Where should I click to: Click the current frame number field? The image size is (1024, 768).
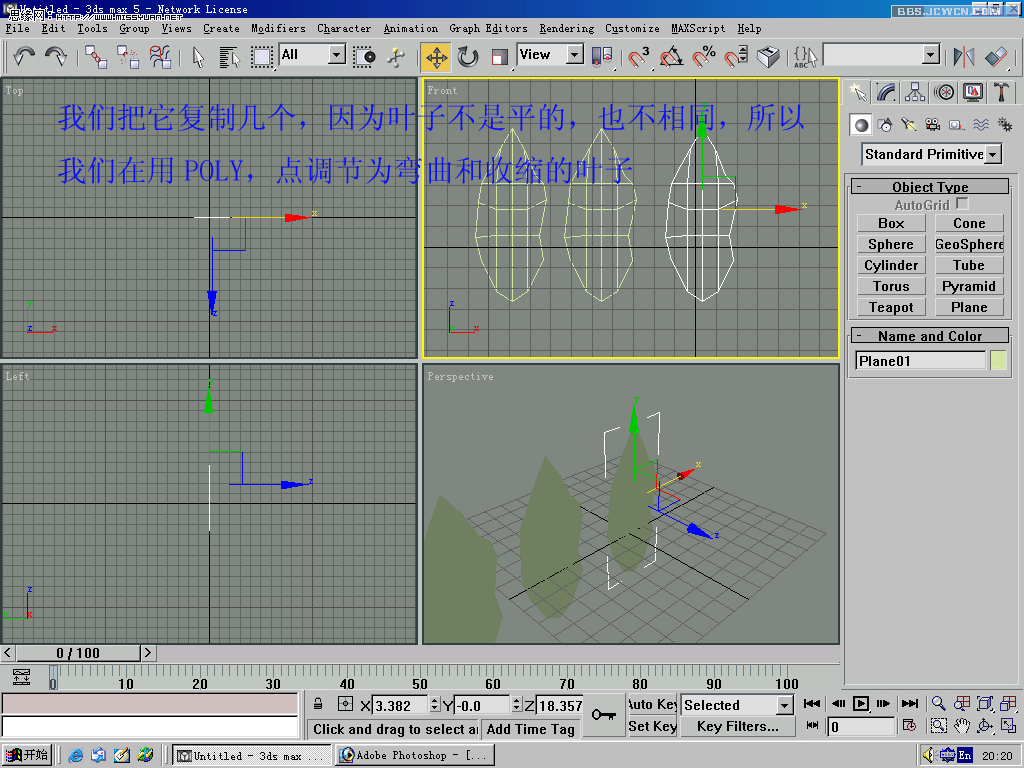point(861,726)
